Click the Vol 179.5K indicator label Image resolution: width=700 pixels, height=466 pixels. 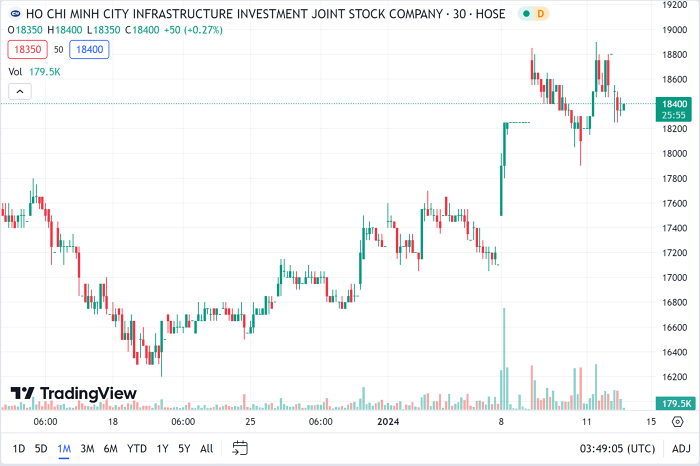(x=34, y=72)
